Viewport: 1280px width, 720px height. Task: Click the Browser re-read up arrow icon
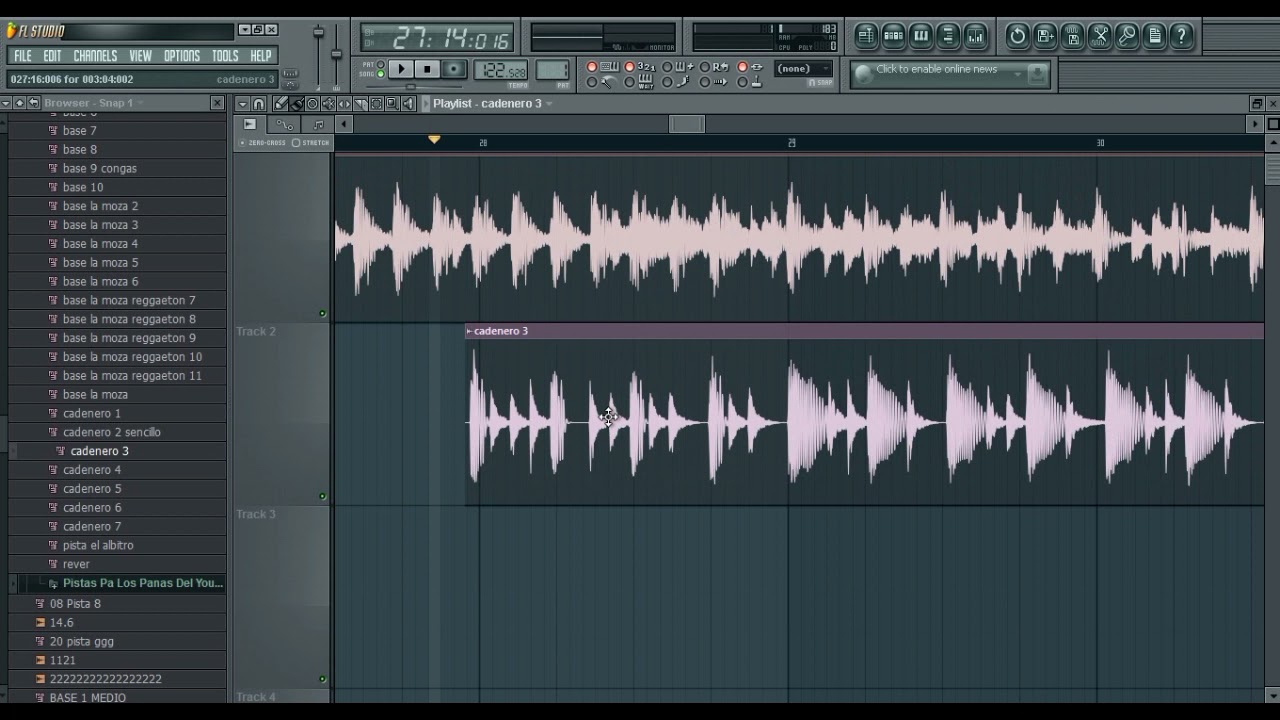click(19, 103)
